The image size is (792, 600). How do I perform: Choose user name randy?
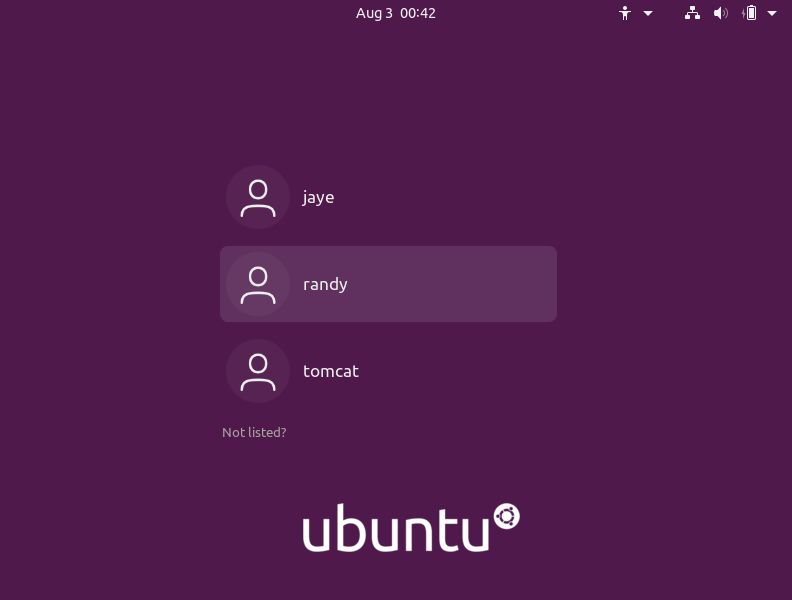coord(325,284)
